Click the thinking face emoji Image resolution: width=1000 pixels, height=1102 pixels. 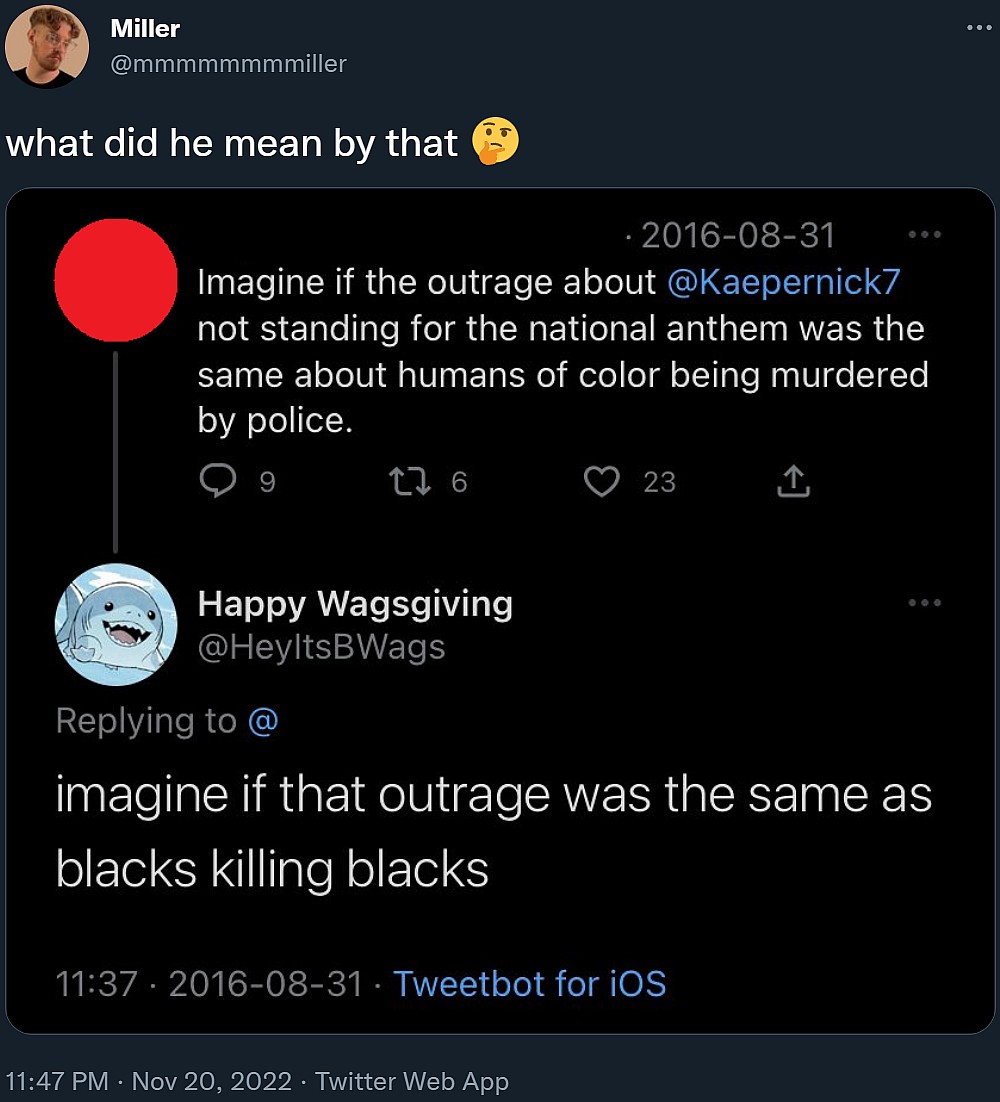pos(498,142)
